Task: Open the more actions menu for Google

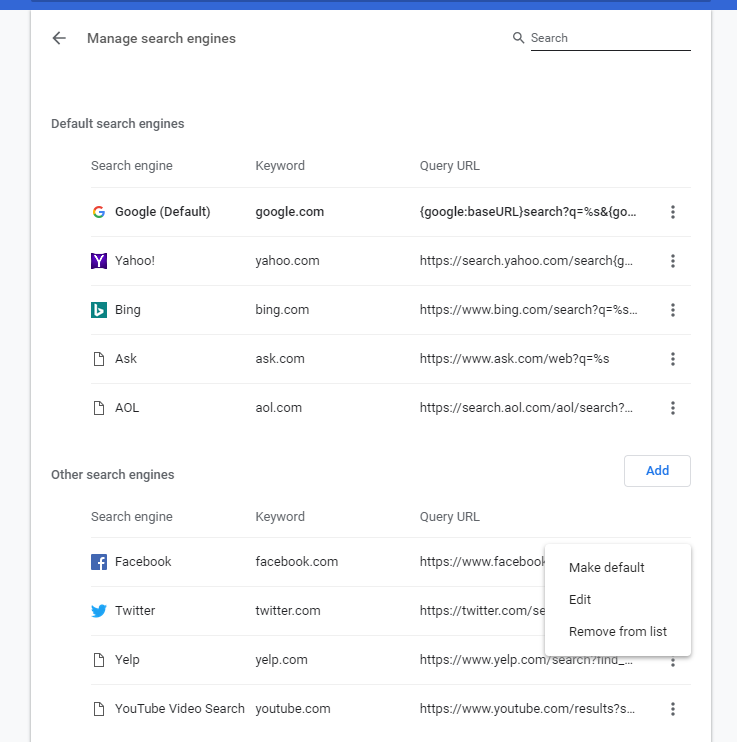Action: (x=673, y=212)
